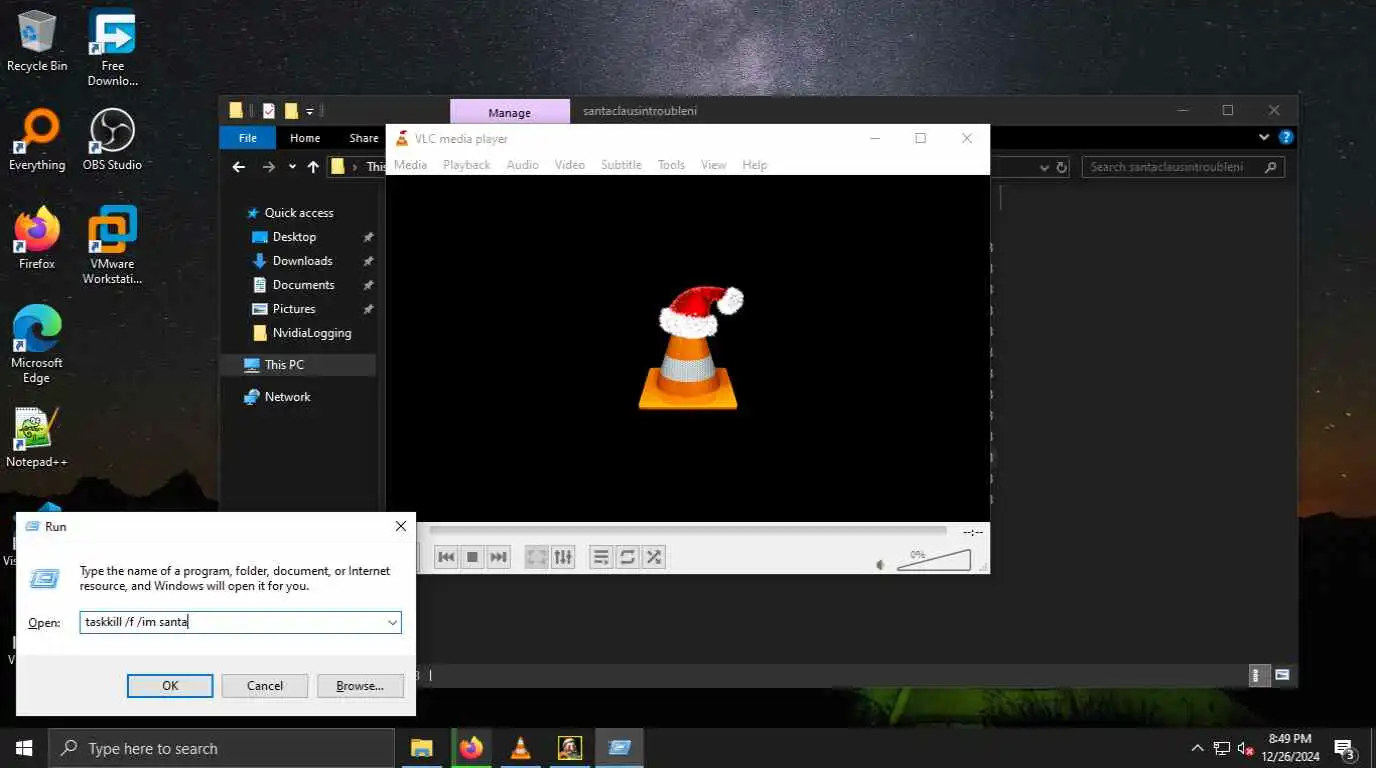The width and height of the screenshot is (1376, 768).
Task: Open VLC extended settings (equalizer) icon
Action: [x=563, y=557]
